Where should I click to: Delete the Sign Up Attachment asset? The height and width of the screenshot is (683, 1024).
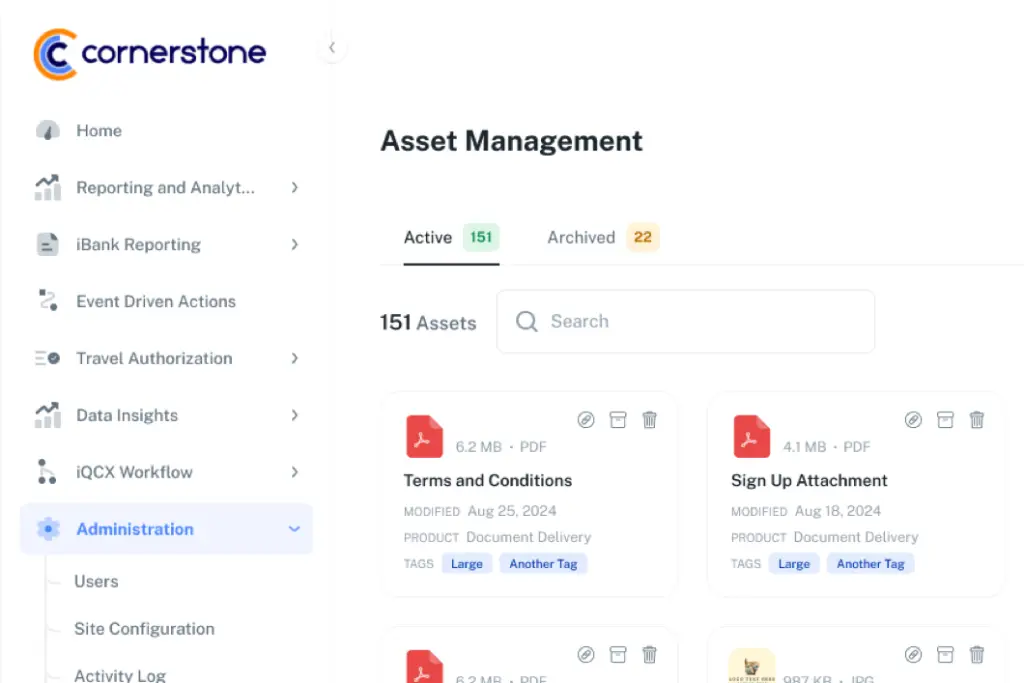point(976,420)
